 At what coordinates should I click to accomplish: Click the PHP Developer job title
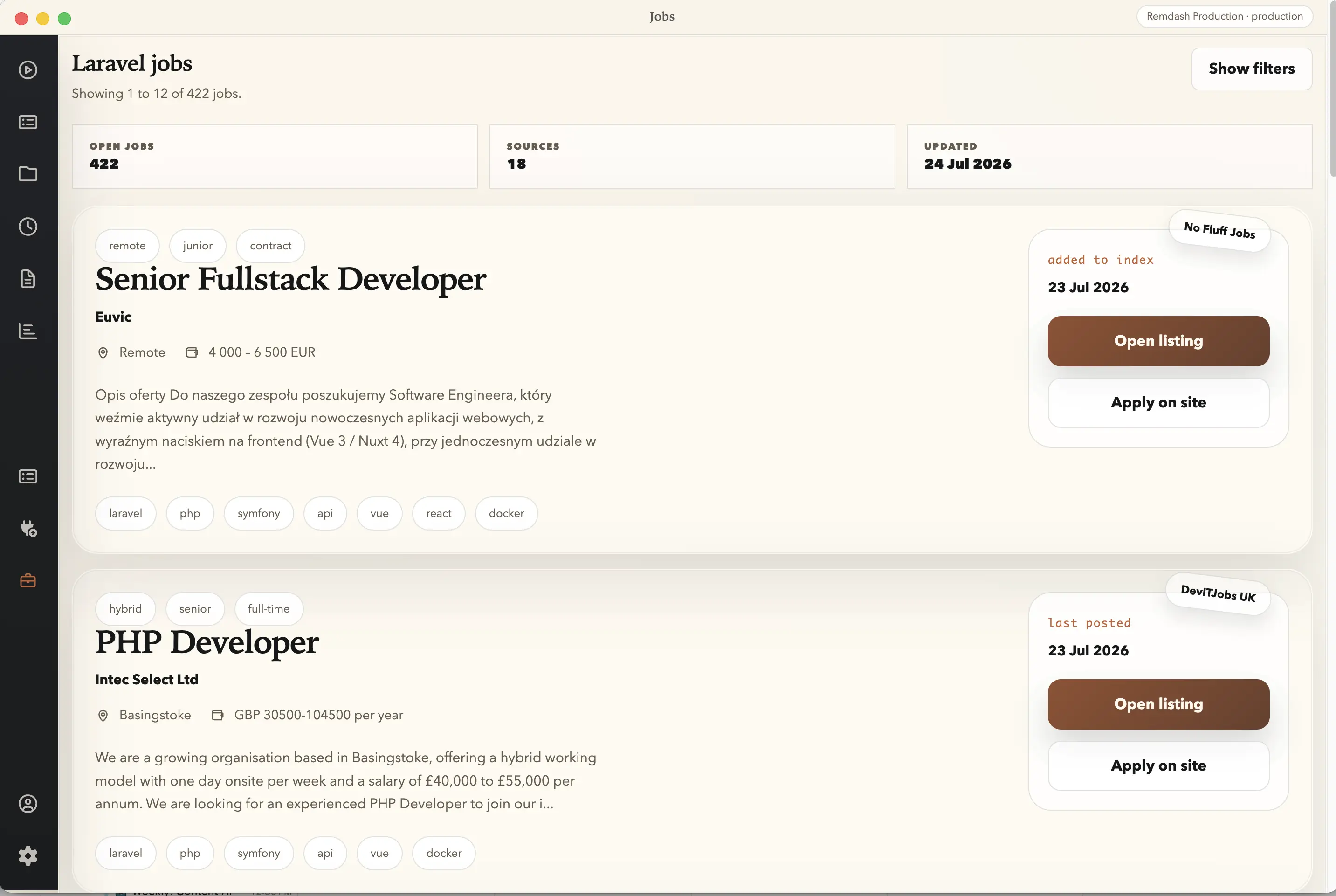click(x=207, y=642)
